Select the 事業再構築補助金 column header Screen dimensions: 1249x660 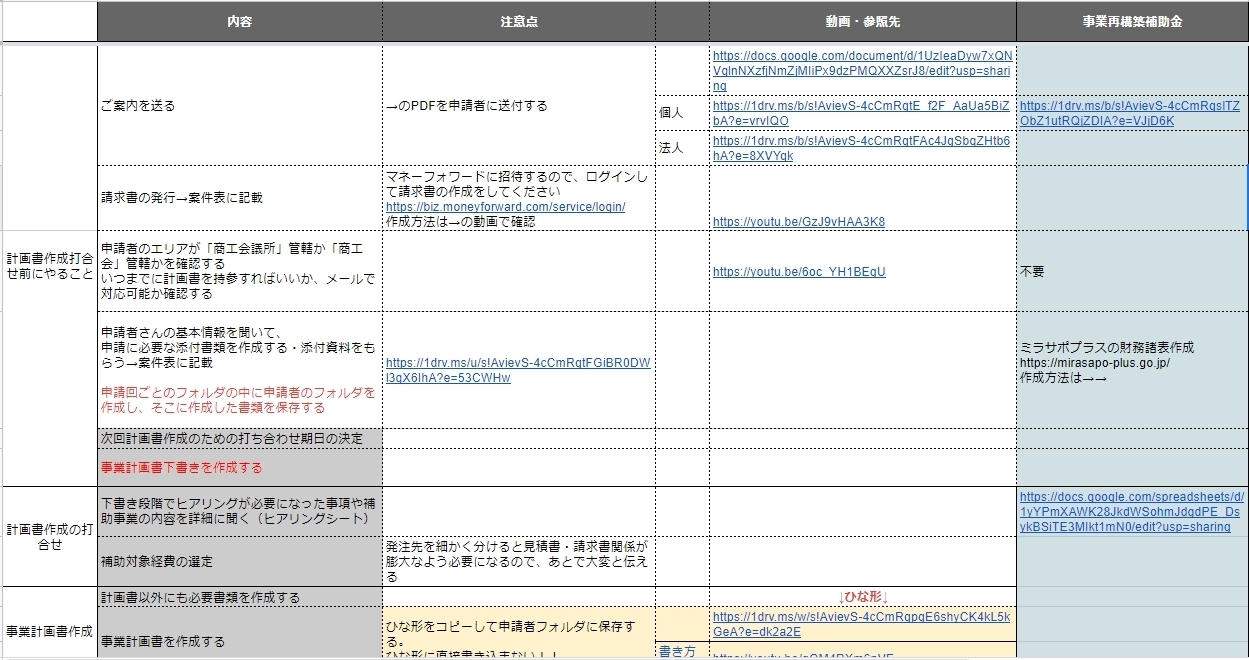(x=1132, y=22)
